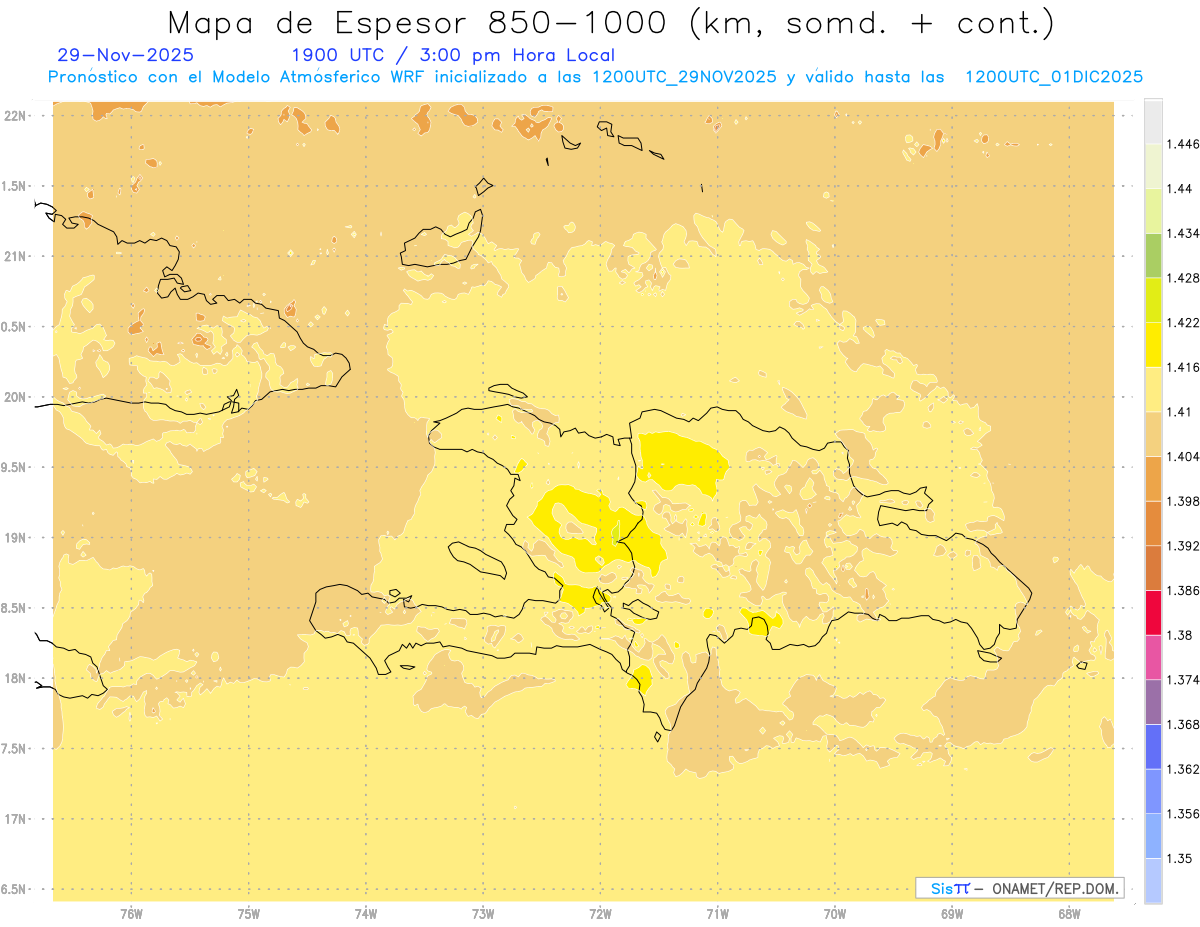Click the legend value '1.422'
The image size is (1200, 927).
pos(1183,323)
